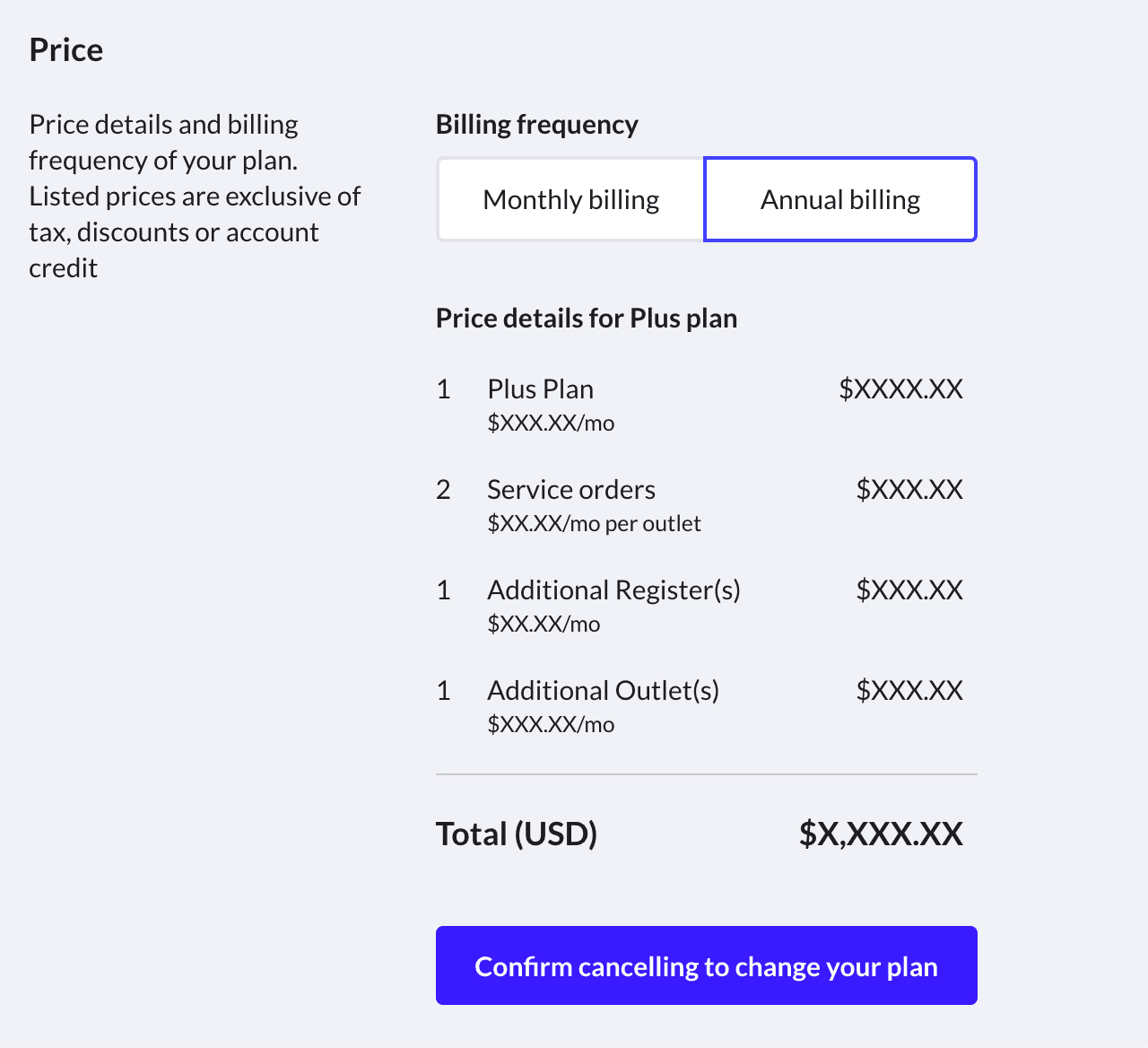Click the per outlet monthly rate text

[594, 524]
